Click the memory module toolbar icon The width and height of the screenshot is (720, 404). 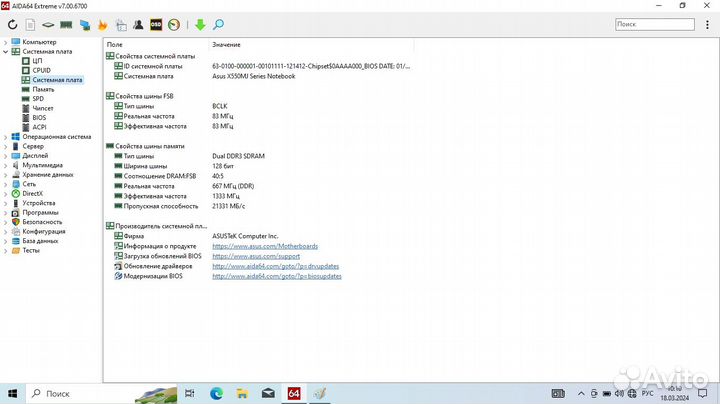[66, 25]
